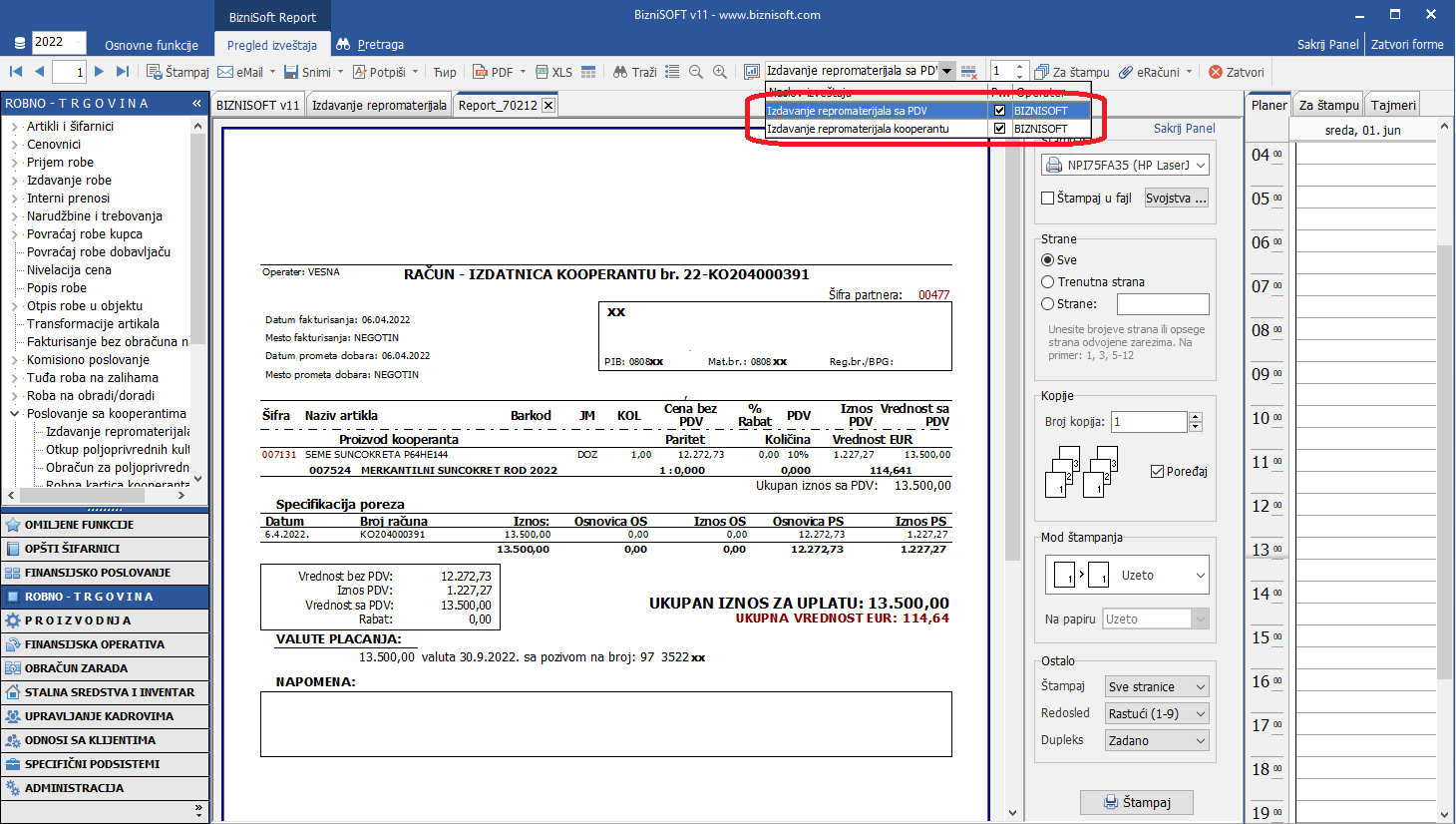Viewport: 1456px width, 824px height.
Task: Open the Tajmeri tab
Action: [1393, 106]
